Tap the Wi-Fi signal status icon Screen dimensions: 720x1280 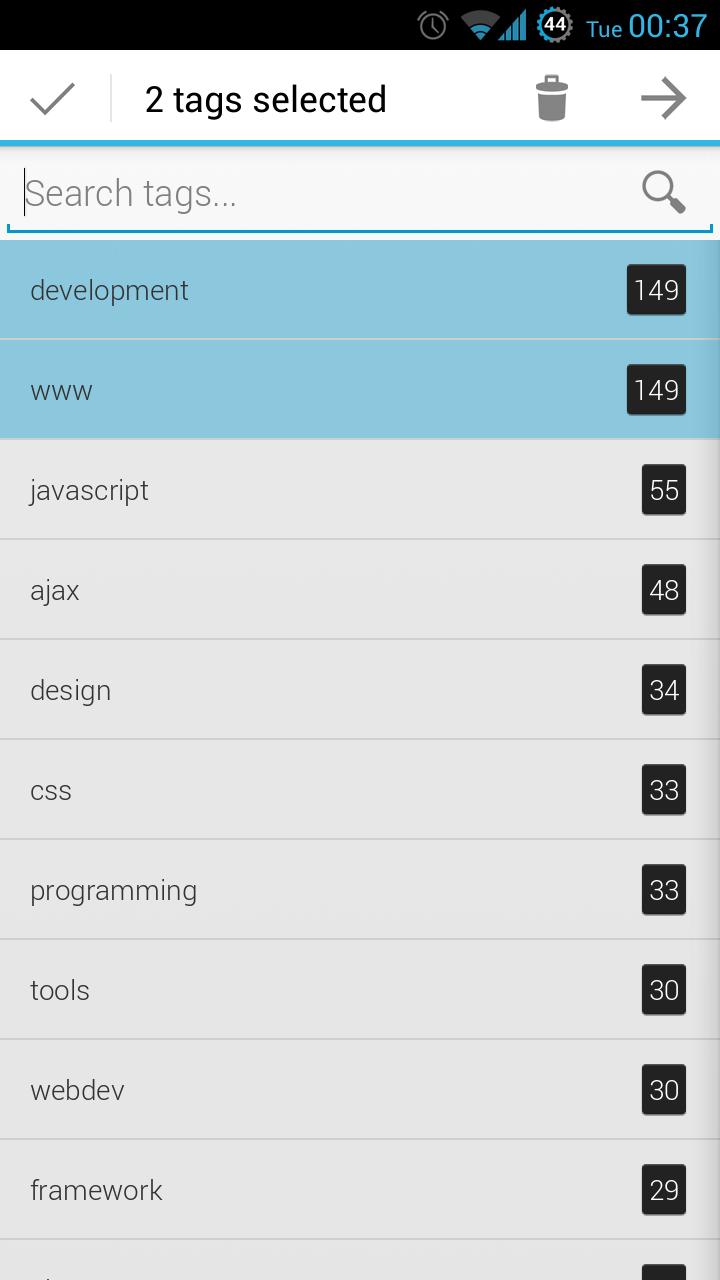481,25
